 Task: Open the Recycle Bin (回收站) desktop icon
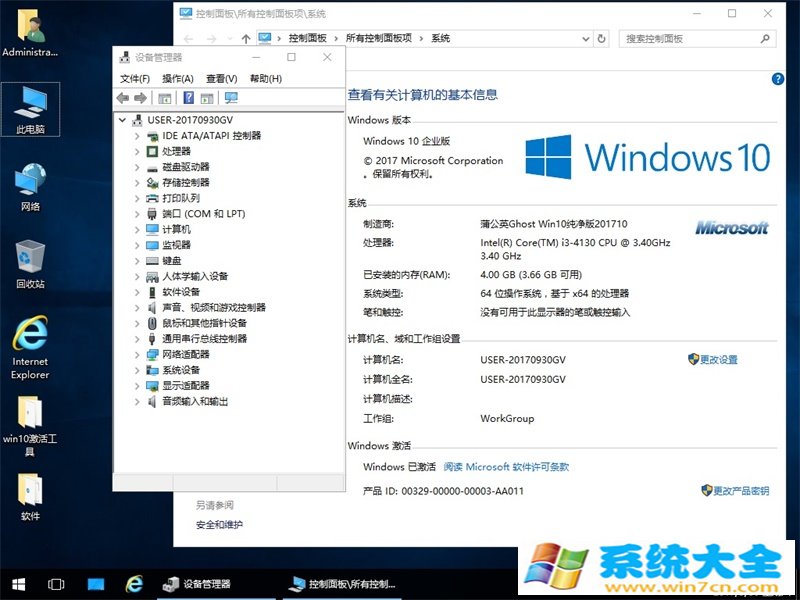click(30, 264)
